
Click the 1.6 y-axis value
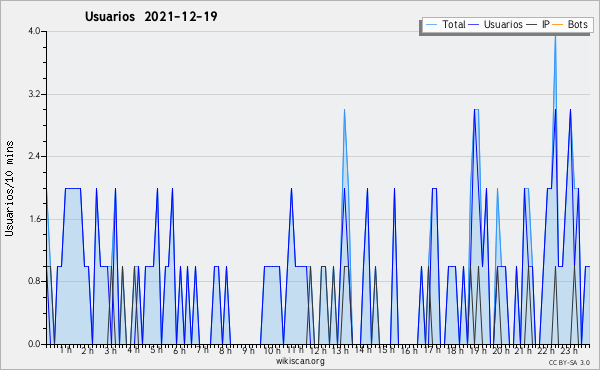(x=34, y=219)
